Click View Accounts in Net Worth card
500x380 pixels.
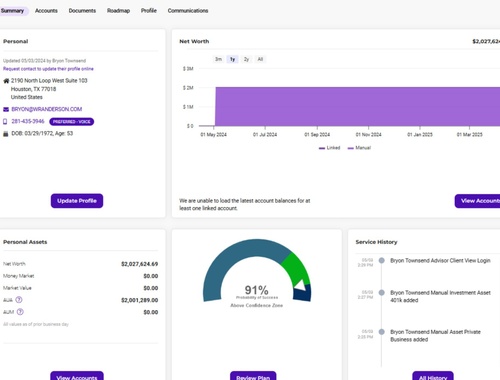(477, 201)
